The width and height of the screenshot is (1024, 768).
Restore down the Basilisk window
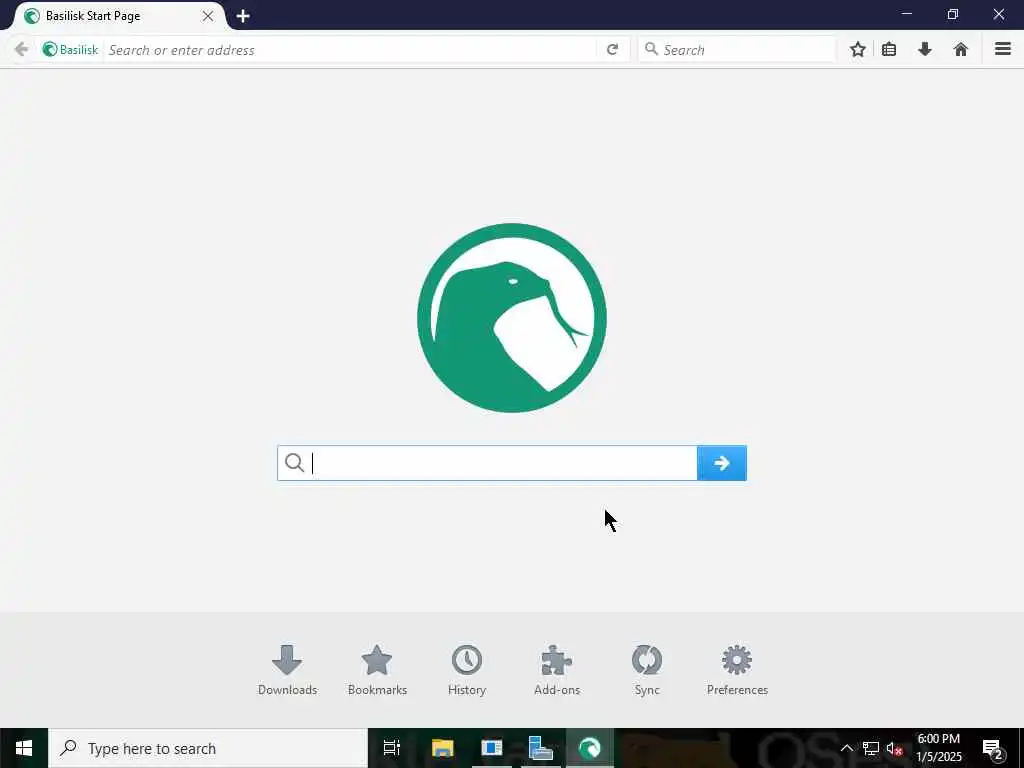(953, 14)
